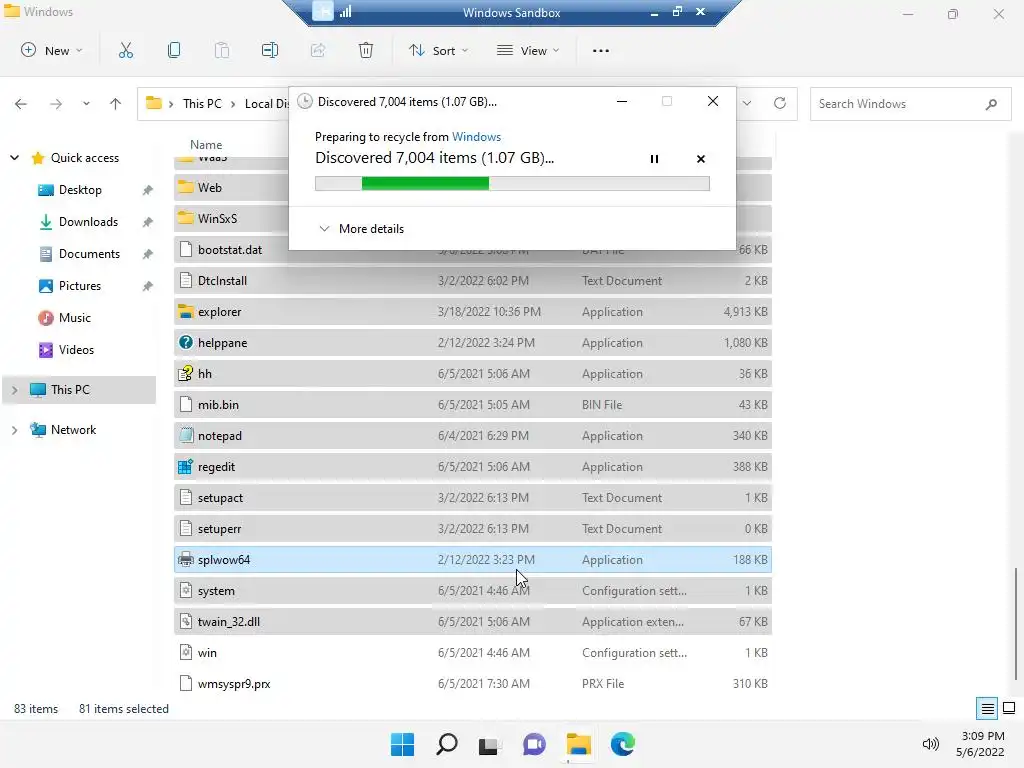Select the wmsyspr9.prx file
The image size is (1024, 768).
point(473,684)
